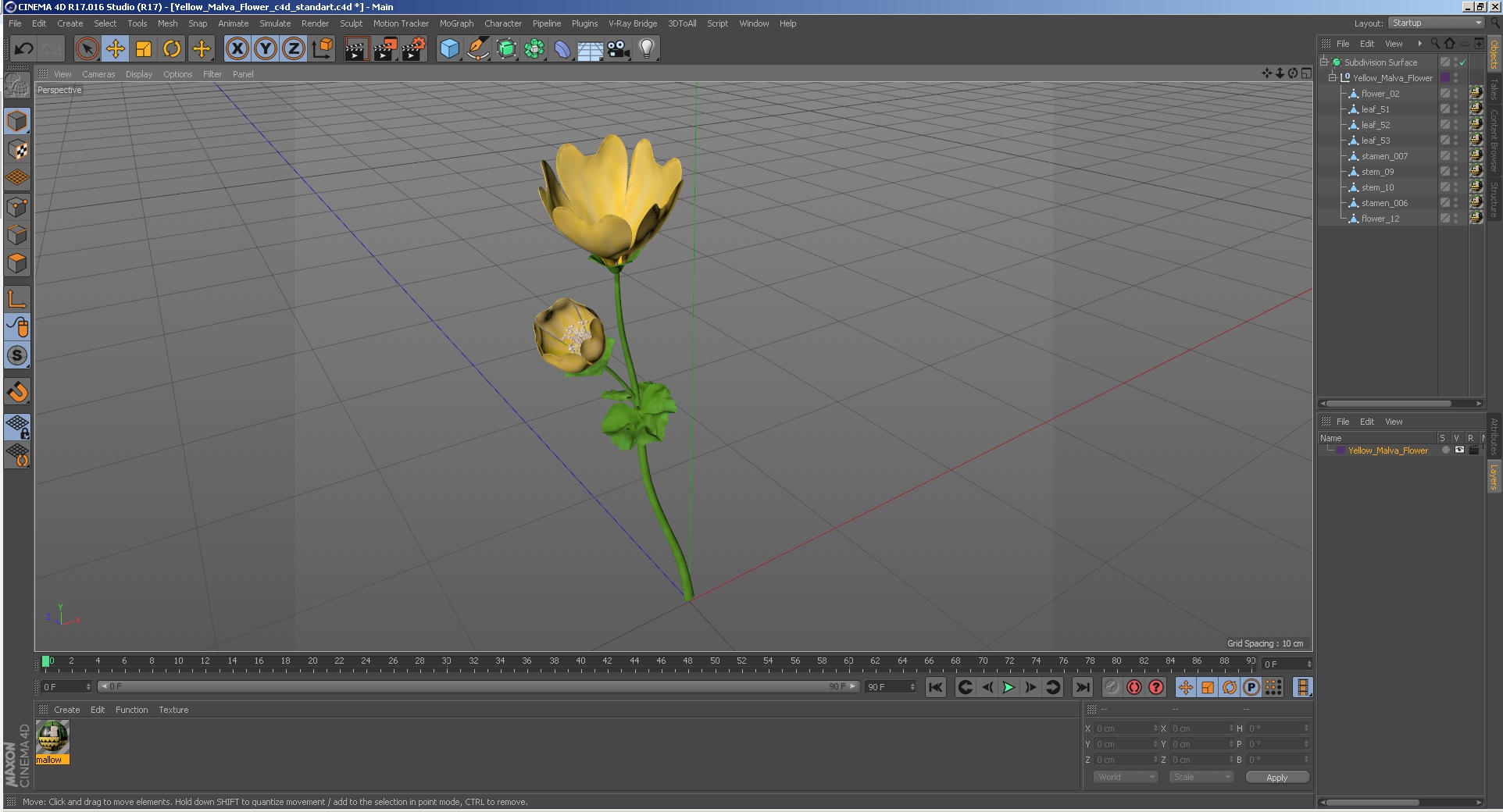This screenshot has width=1503, height=812.
Task: Click the Record Active Objects button
Action: coord(1112,687)
